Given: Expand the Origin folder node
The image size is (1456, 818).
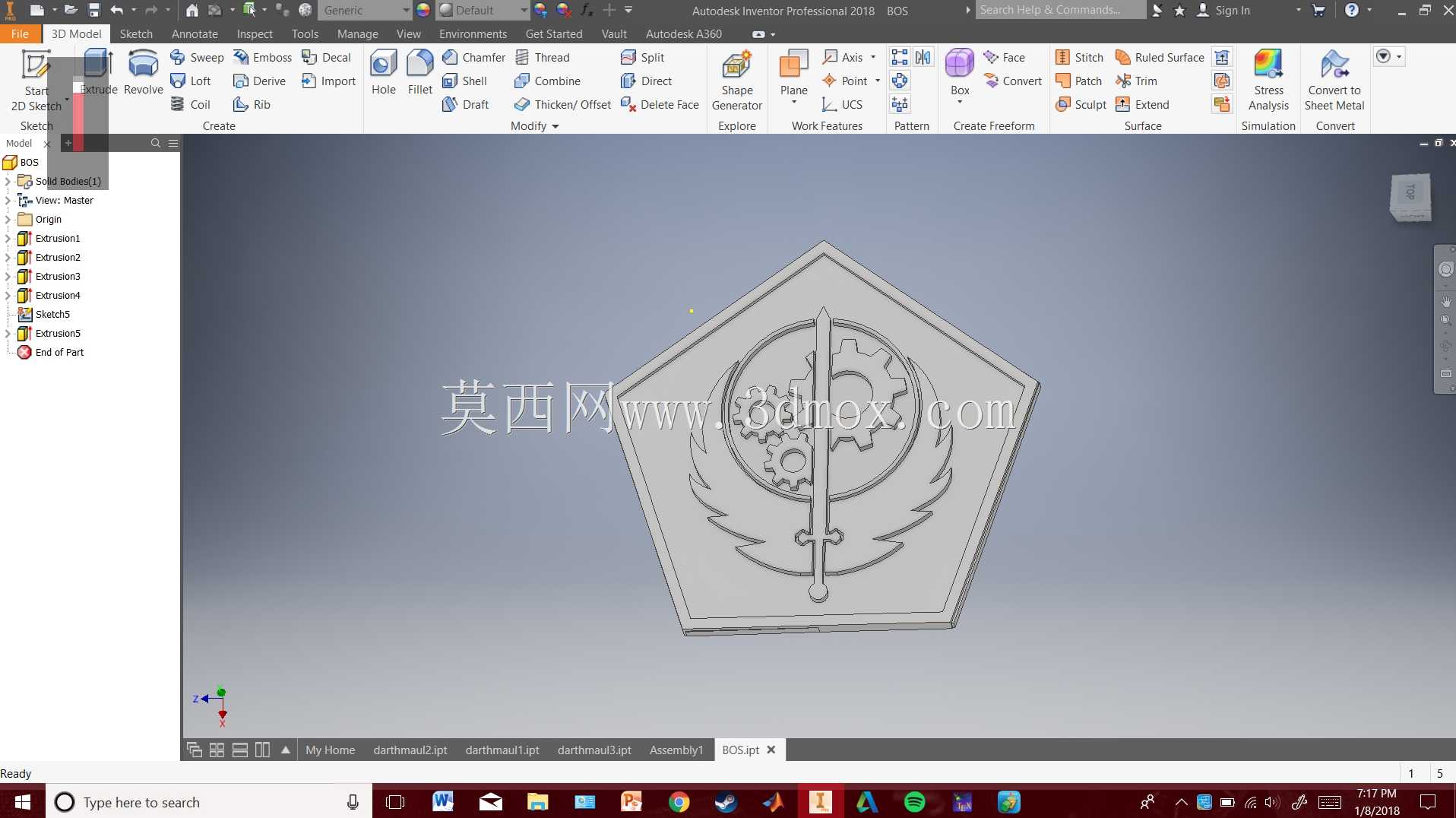Looking at the screenshot, I should 8,220.
